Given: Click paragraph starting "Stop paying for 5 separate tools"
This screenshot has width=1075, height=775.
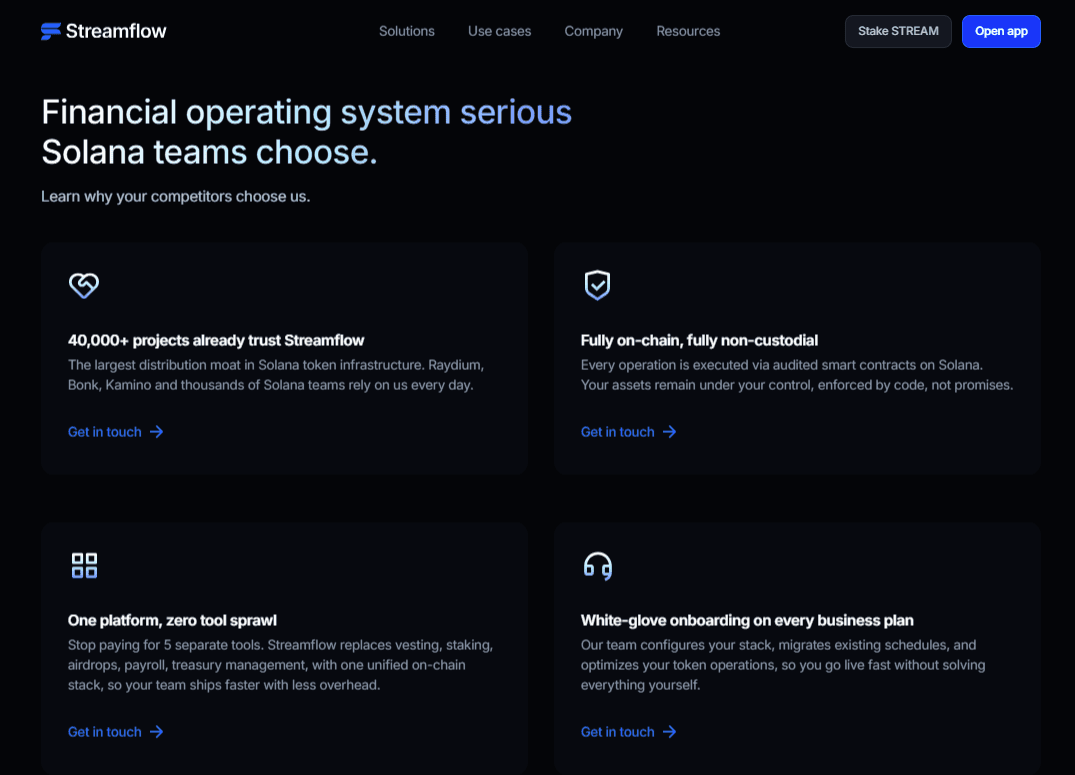Looking at the screenshot, I should (280, 665).
